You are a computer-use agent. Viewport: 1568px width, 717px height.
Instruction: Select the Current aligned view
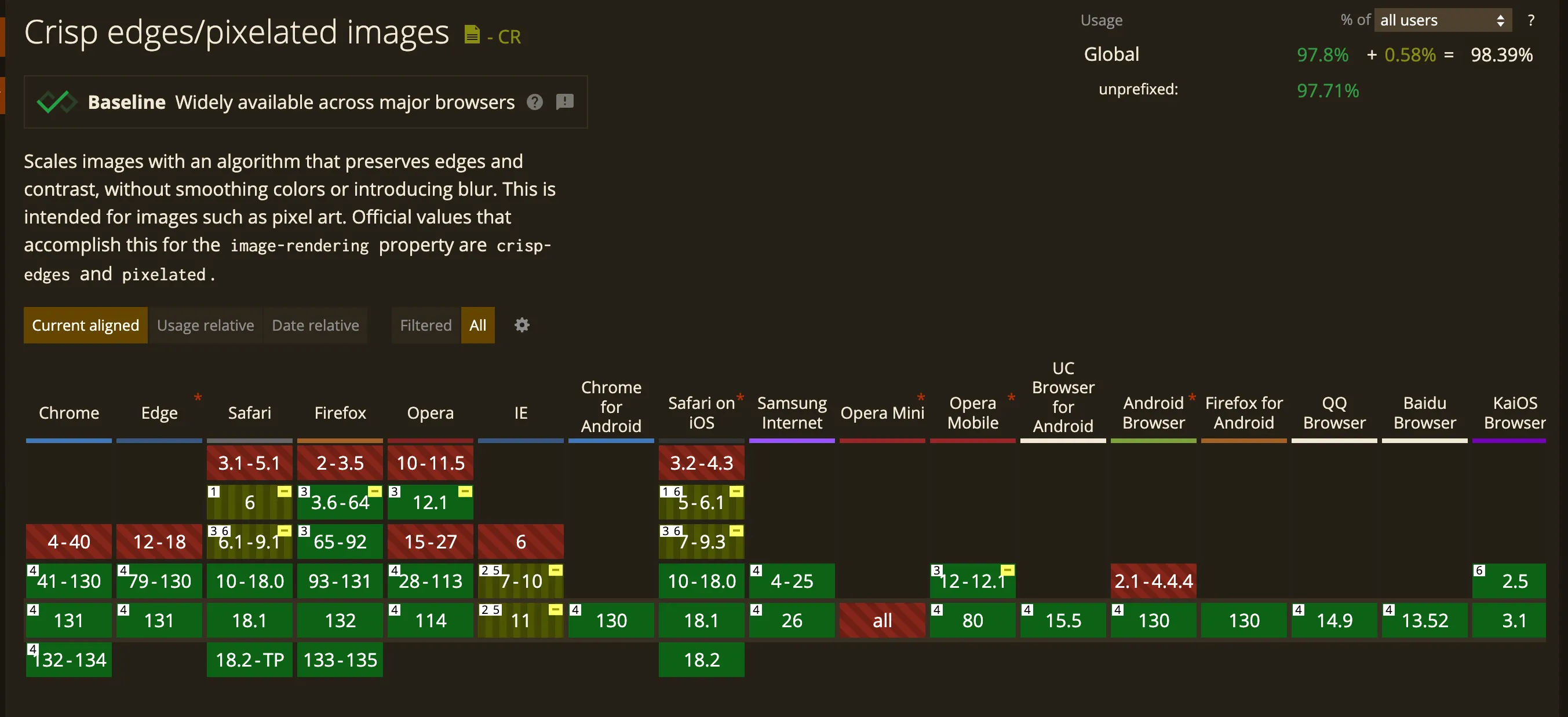point(85,325)
